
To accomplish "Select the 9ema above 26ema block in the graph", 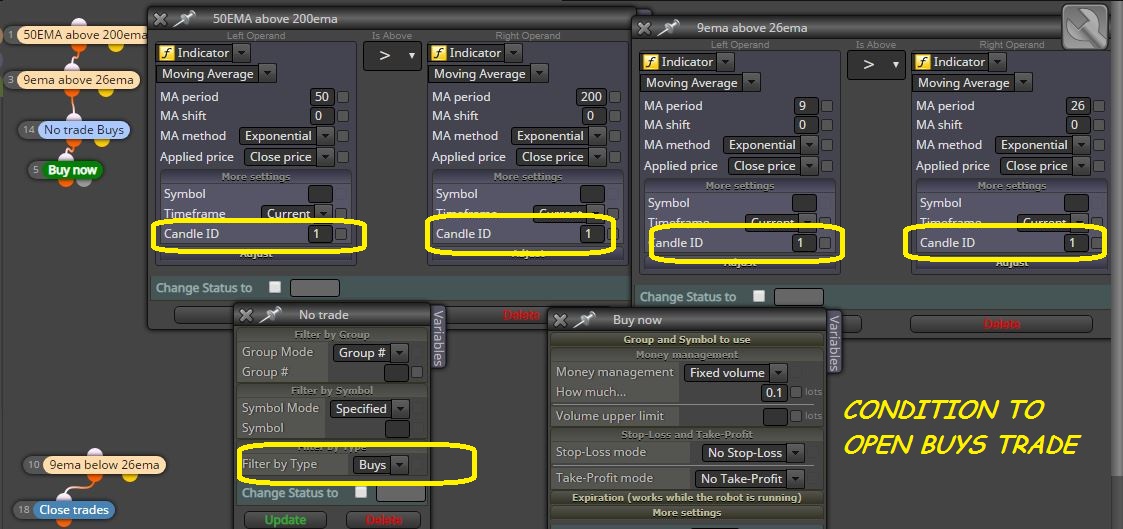I will (x=78, y=80).
